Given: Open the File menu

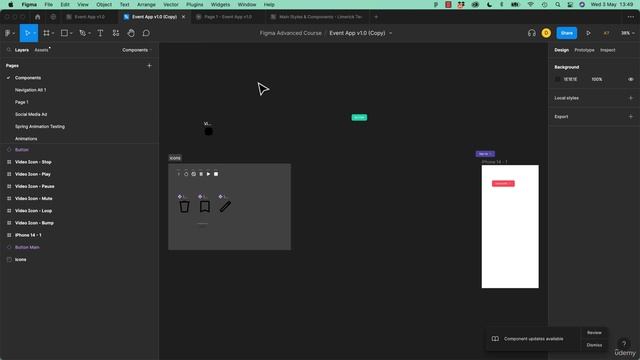Looking at the screenshot, I should click(49, 4).
